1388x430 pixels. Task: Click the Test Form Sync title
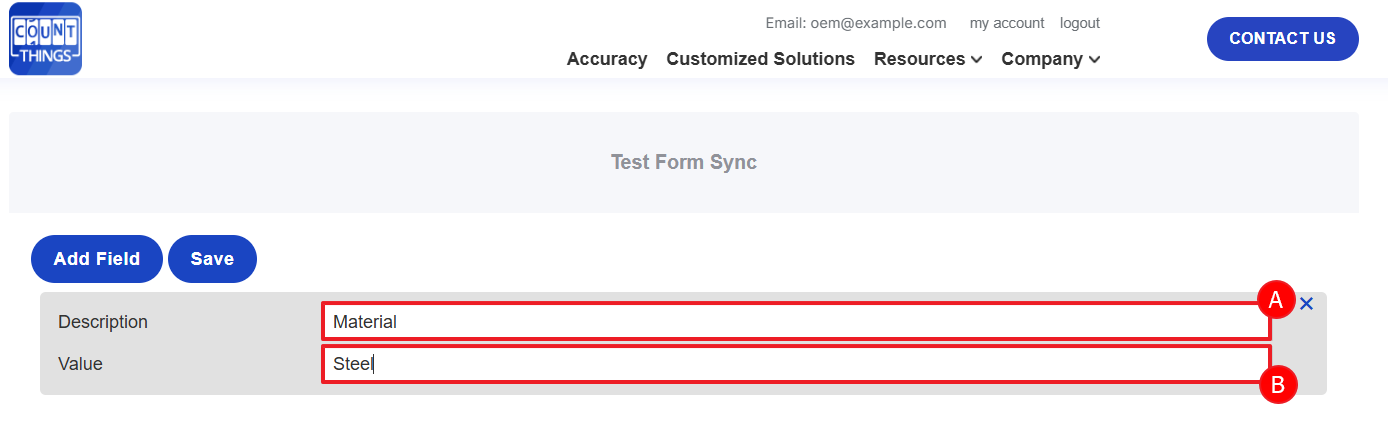pyautogui.click(x=683, y=162)
